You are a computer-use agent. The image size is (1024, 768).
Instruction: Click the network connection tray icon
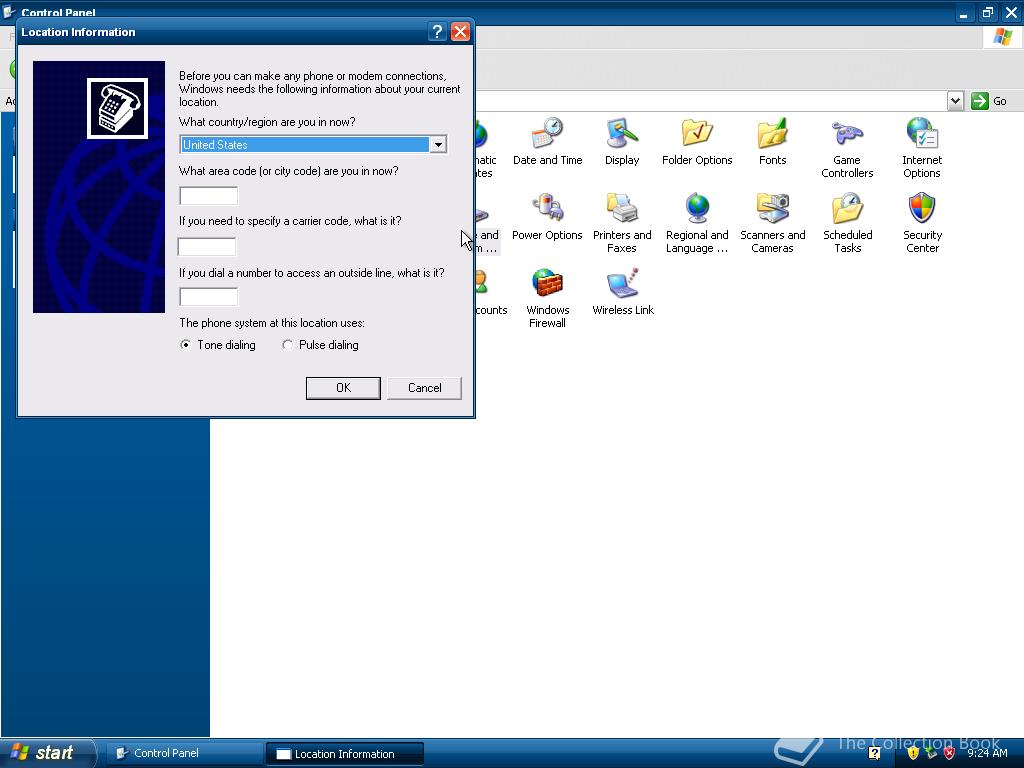(931, 753)
